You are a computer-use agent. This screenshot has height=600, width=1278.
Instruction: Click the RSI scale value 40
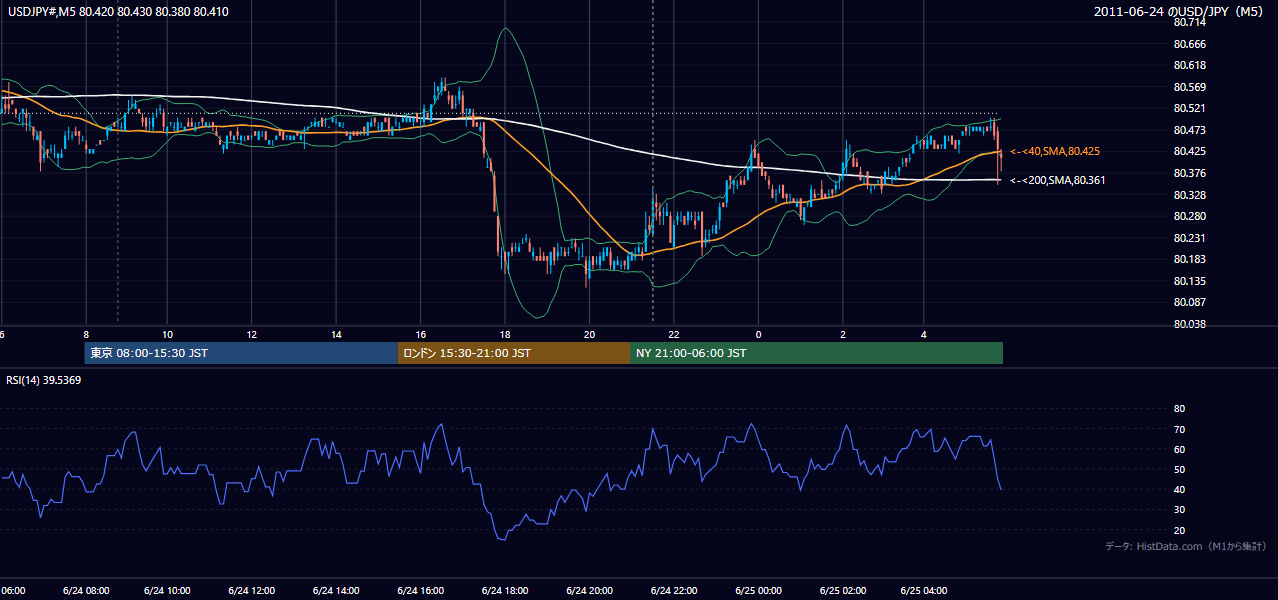[1179, 489]
